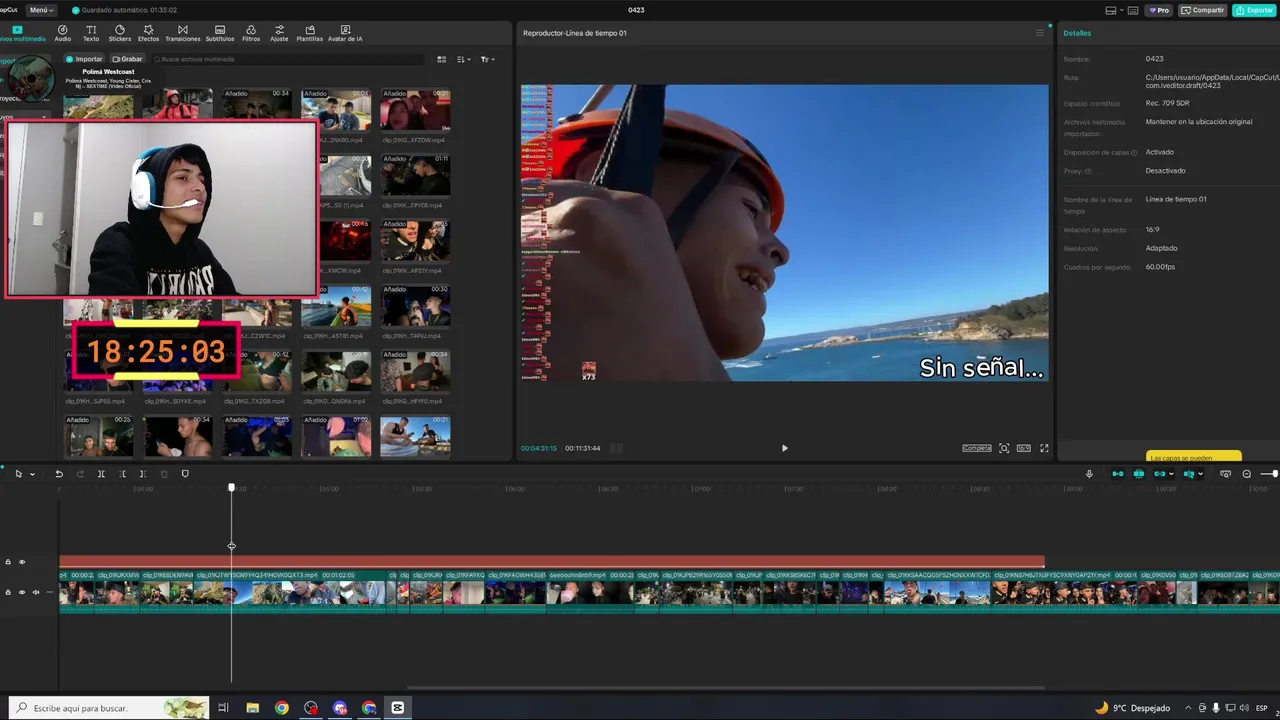The width and height of the screenshot is (1280, 720).
Task: Hide the red overlay track with eye icon
Action: click(x=22, y=562)
